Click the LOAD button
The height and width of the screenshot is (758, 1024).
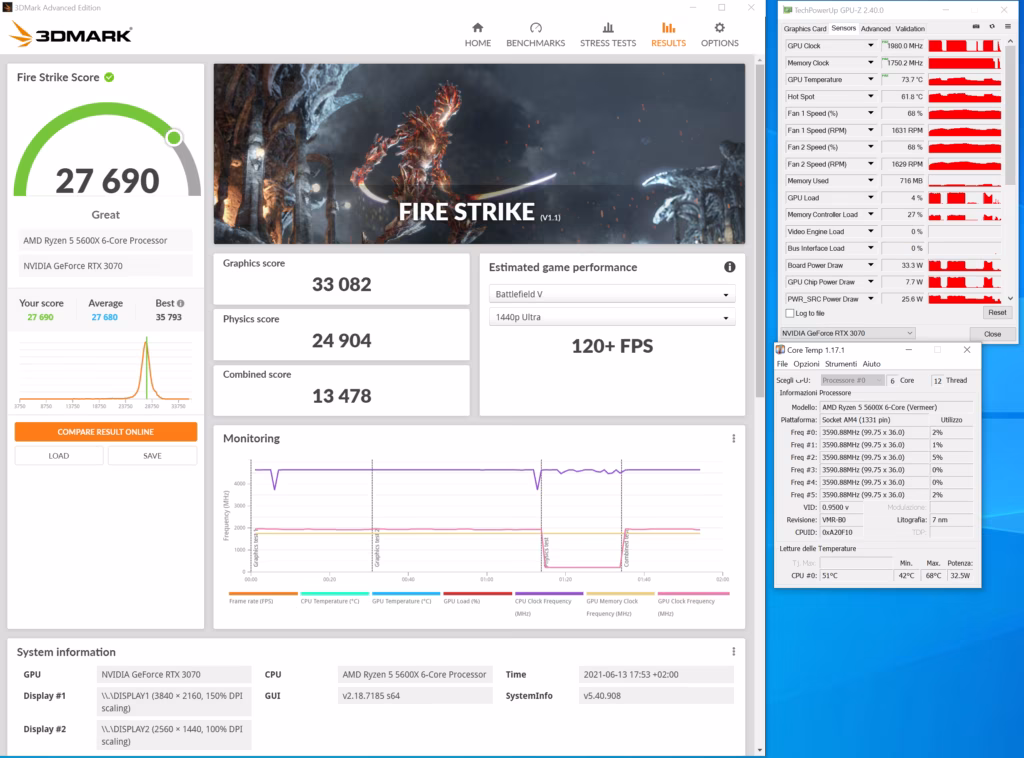coord(59,456)
